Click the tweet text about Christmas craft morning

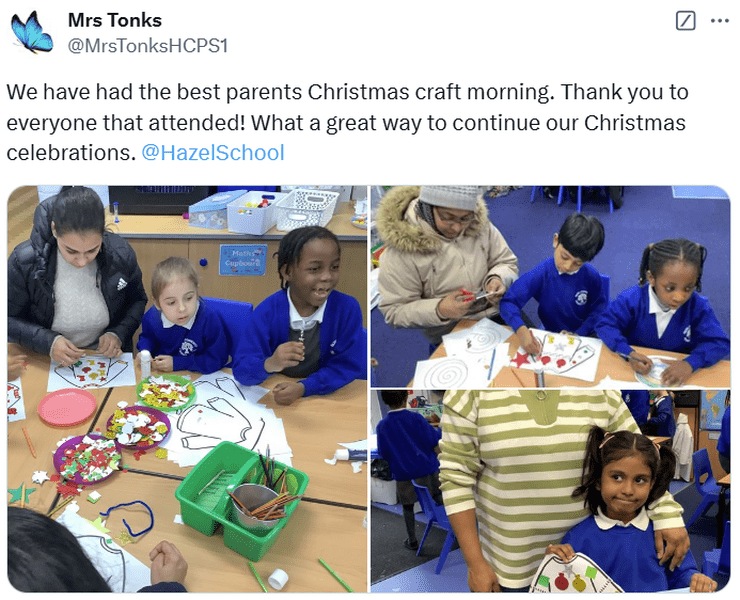click(347, 122)
